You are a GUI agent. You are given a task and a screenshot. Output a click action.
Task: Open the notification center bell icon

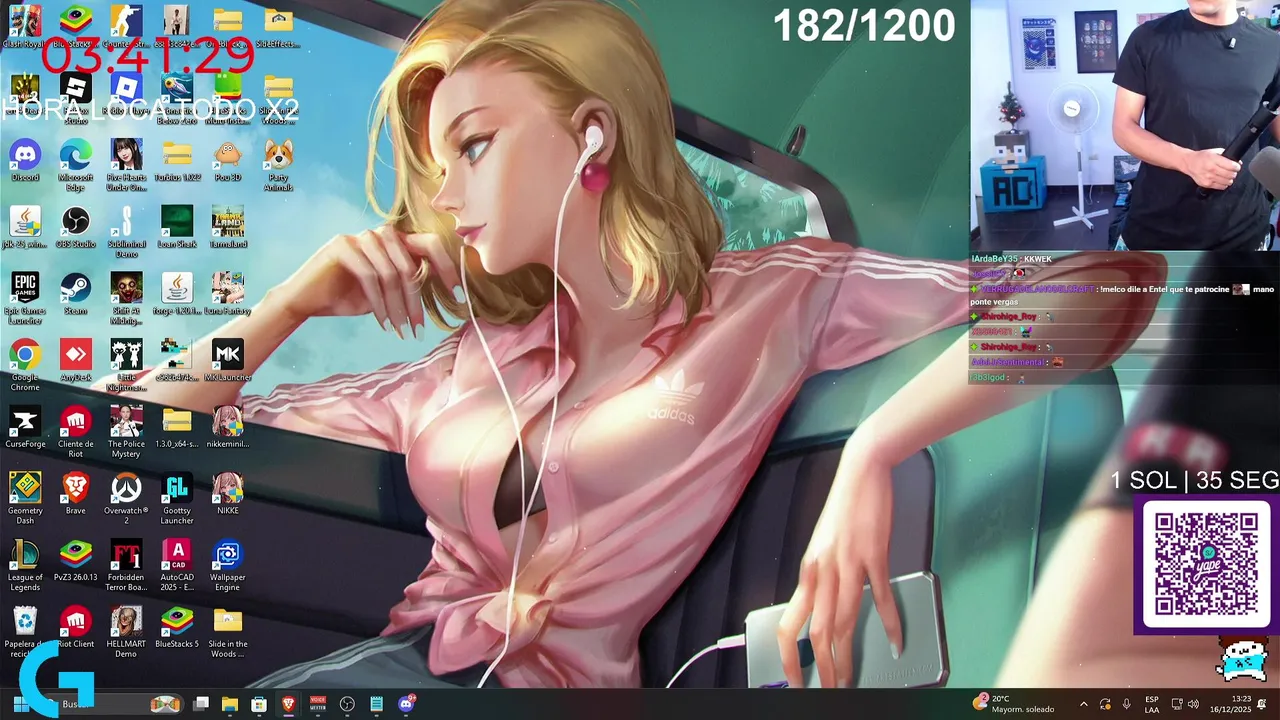pyautogui.click(x=1262, y=704)
